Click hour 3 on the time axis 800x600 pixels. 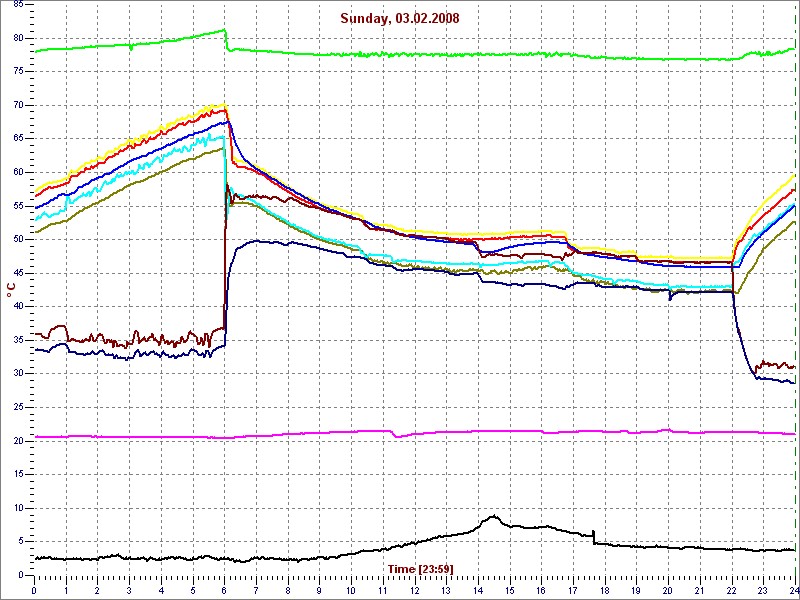[129, 590]
